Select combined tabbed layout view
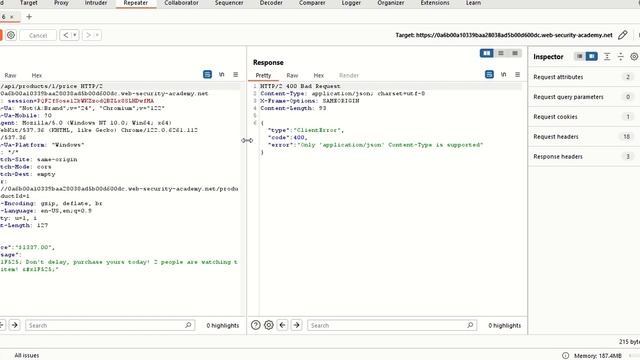Screen dimensions: 640x360 point(515,53)
